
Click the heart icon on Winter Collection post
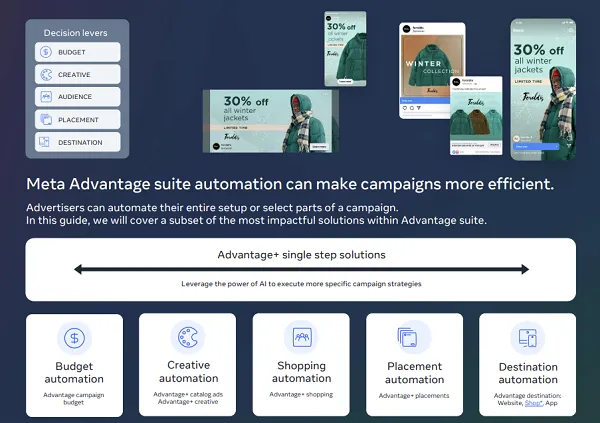click(405, 108)
